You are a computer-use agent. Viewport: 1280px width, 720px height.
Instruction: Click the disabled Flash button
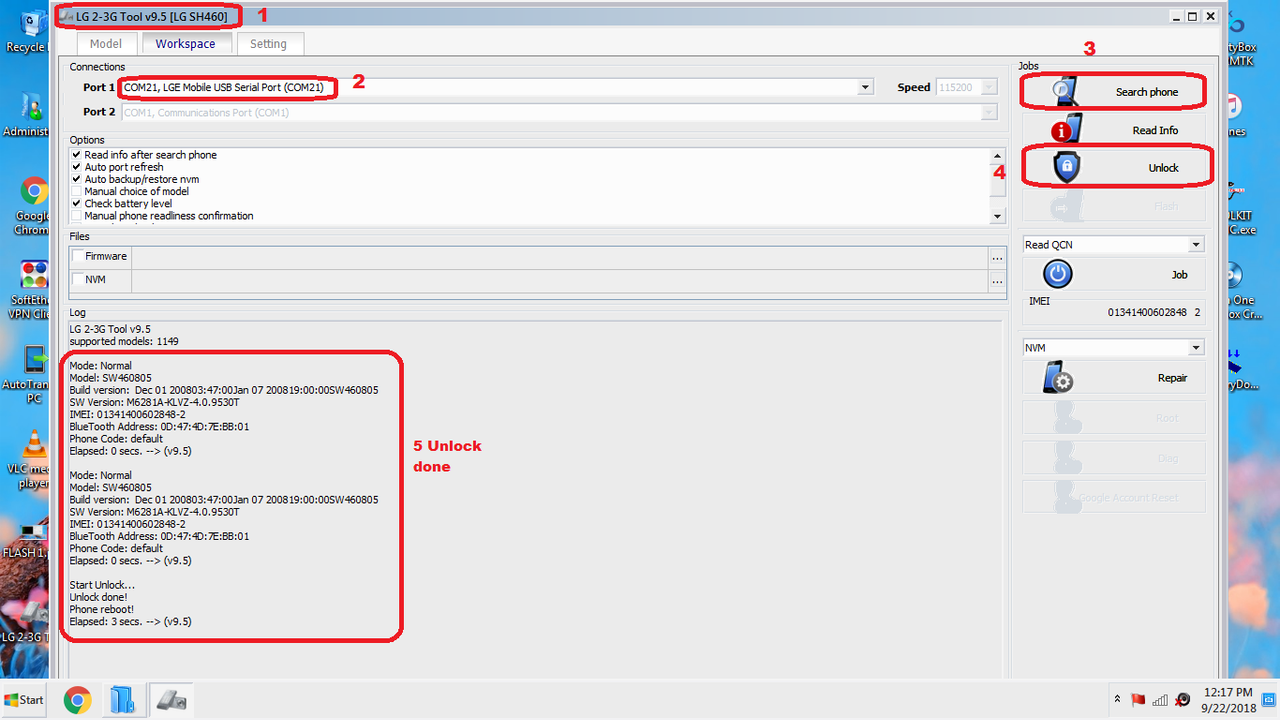[1113, 206]
